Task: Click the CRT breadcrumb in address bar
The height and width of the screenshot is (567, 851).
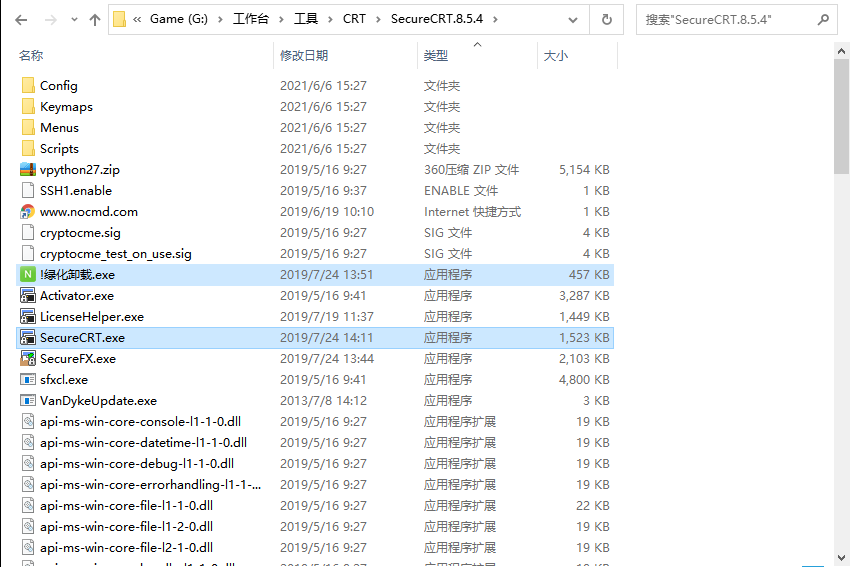Action: [x=354, y=19]
